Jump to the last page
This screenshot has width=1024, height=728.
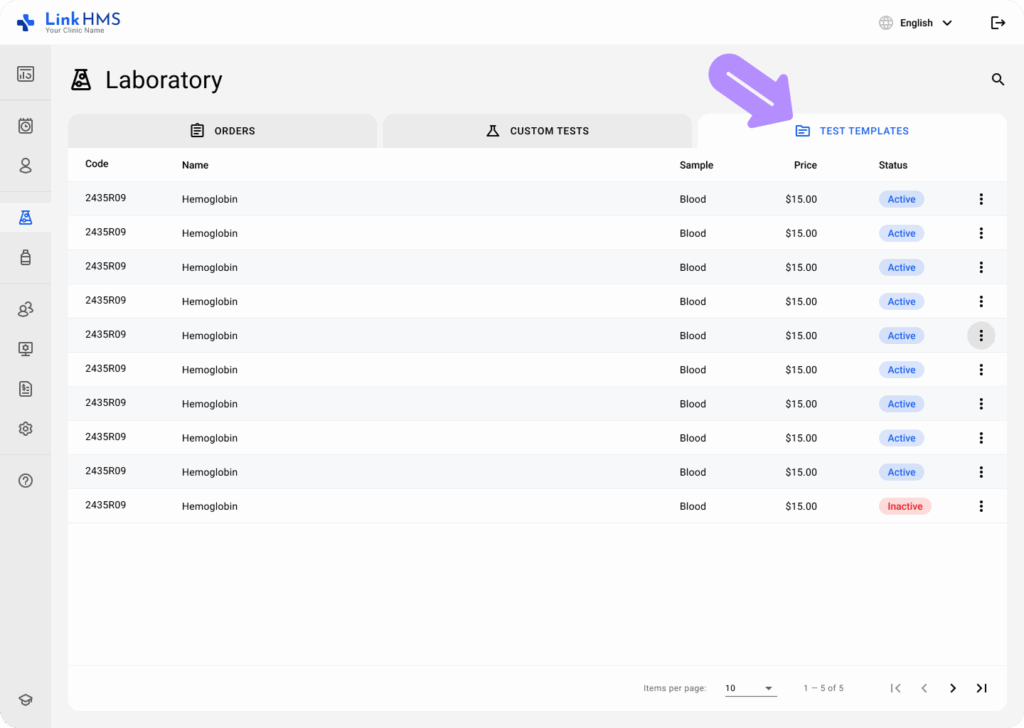pos(982,688)
